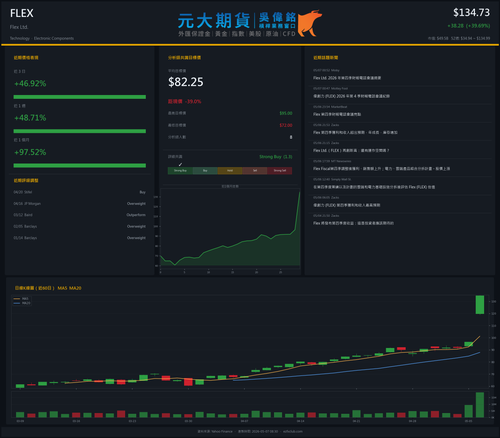
Task: Click the Yahoo Finance data source footer text
Action: (215, 431)
